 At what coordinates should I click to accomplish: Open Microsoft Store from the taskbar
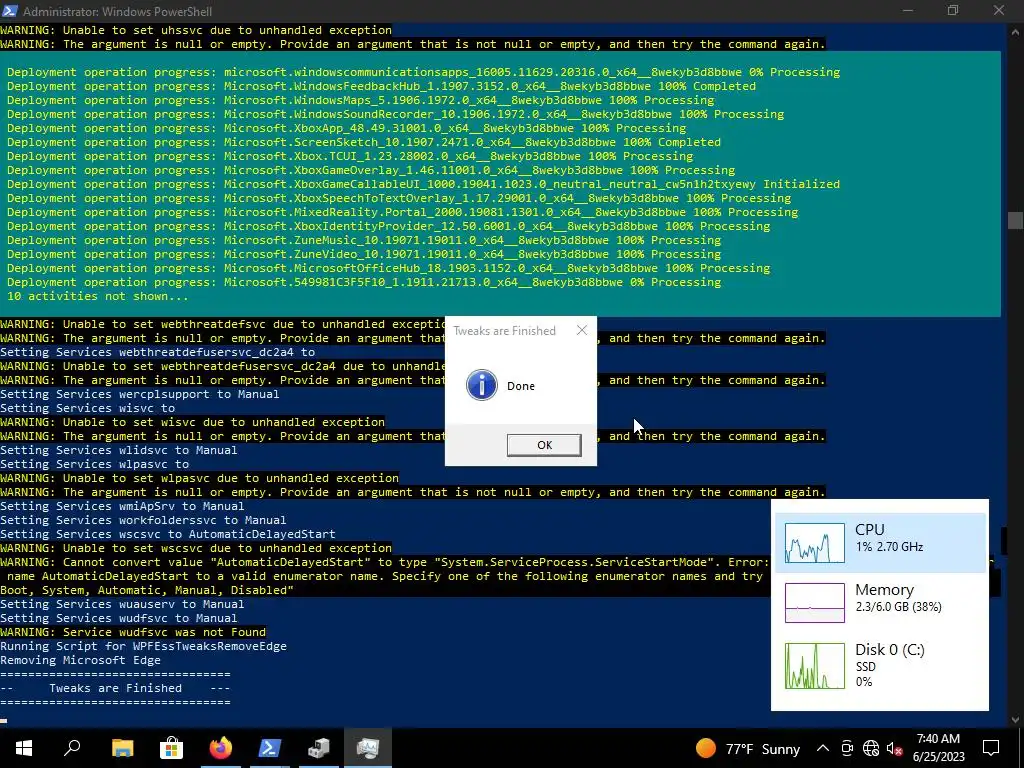click(171, 748)
